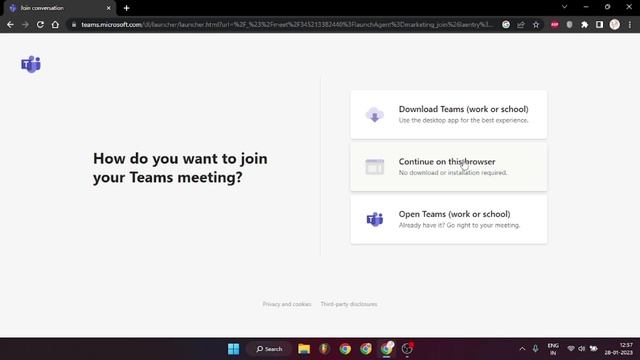Show hidden system tray icons
This screenshot has height=360, width=640.
pos(522,349)
